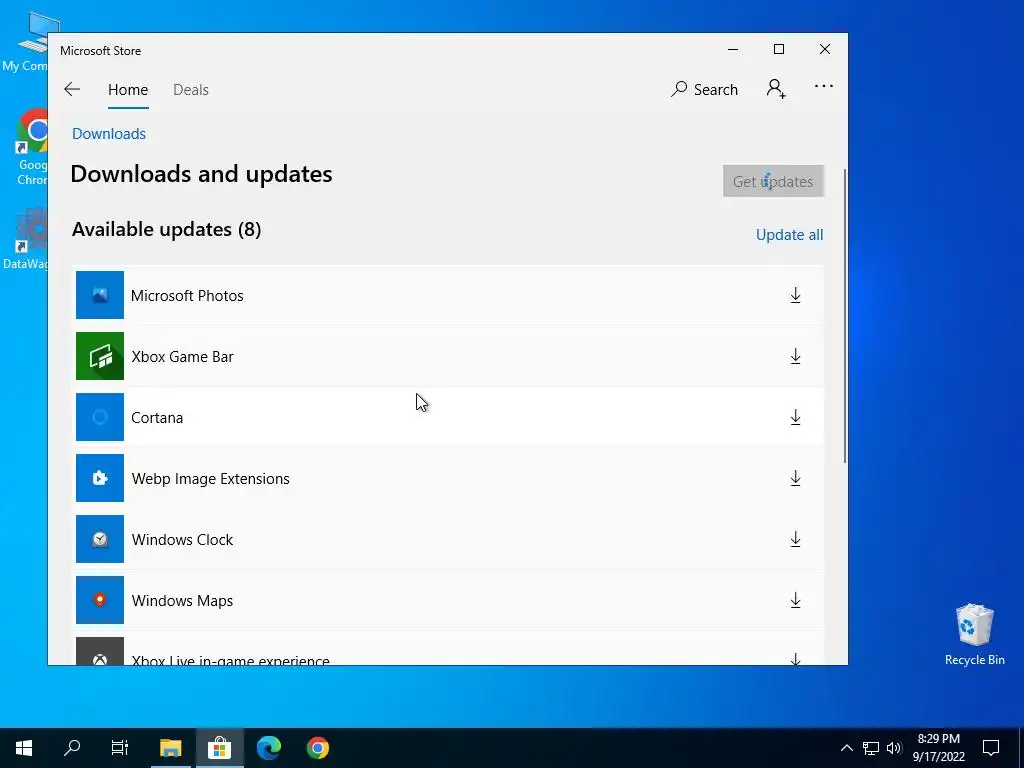Viewport: 1024px width, 768px height.
Task: Select the Google Chrome desktop shortcut
Action: point(33,147)
